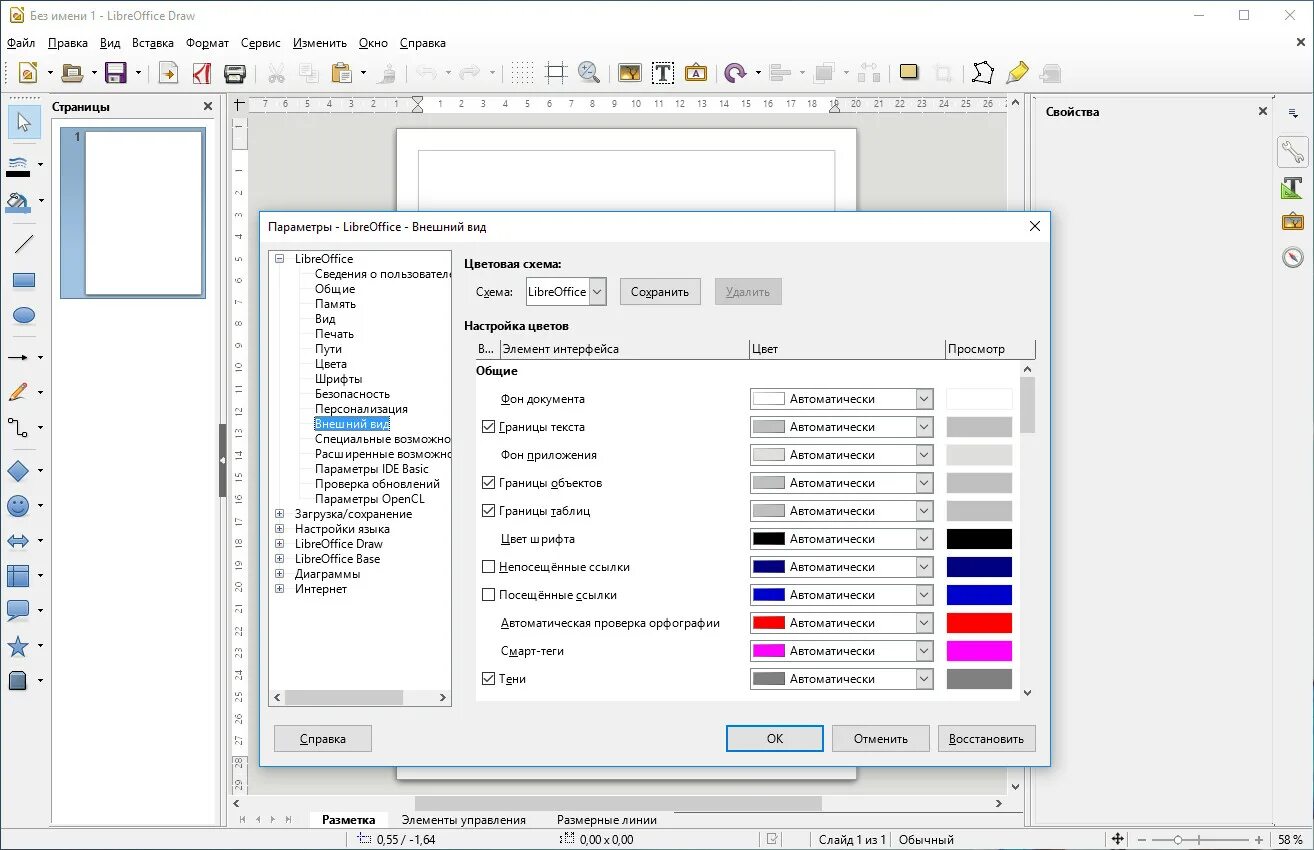This screenshot has height=850, width=1314.
Task: Switch to the Элементы управления tab
Action: coord(463,820)
